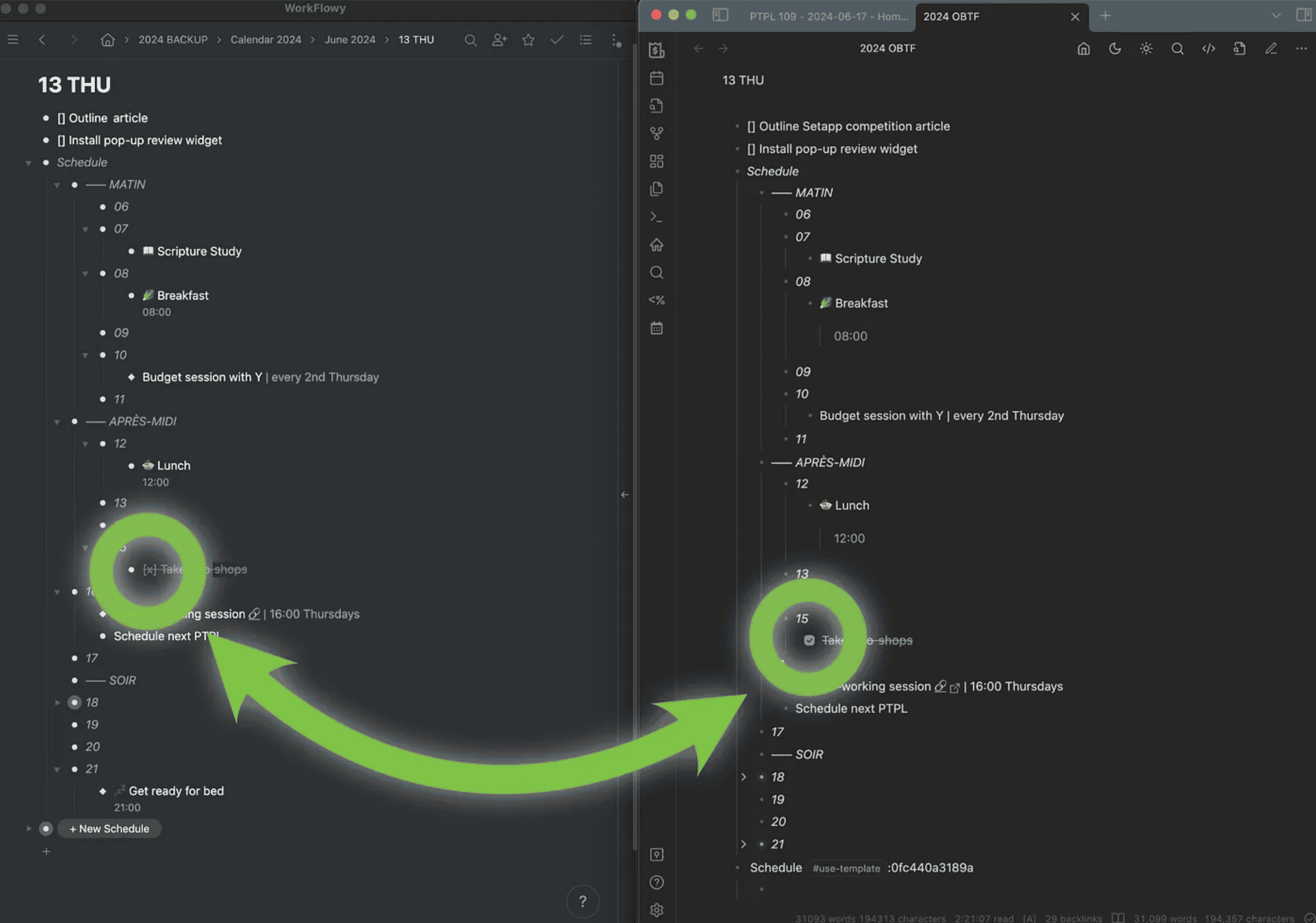The width and height of the screenshot is (1316, 923).
Task: Click the SOIR bullet in WorkFlowy
Action: pyautogui.click(x=74, y=680)
